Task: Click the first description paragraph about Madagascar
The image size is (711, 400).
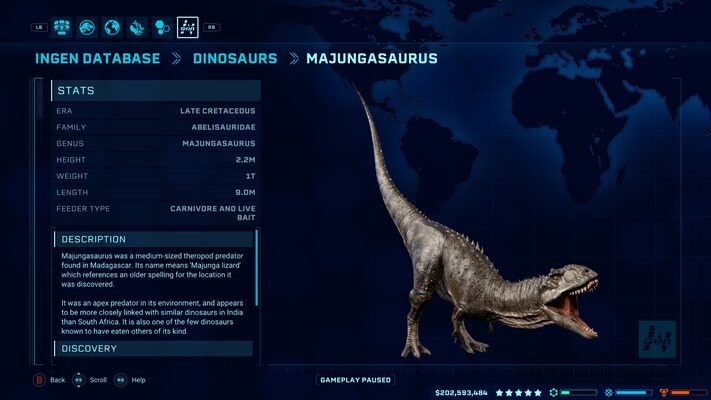Action: coord(153,270)
